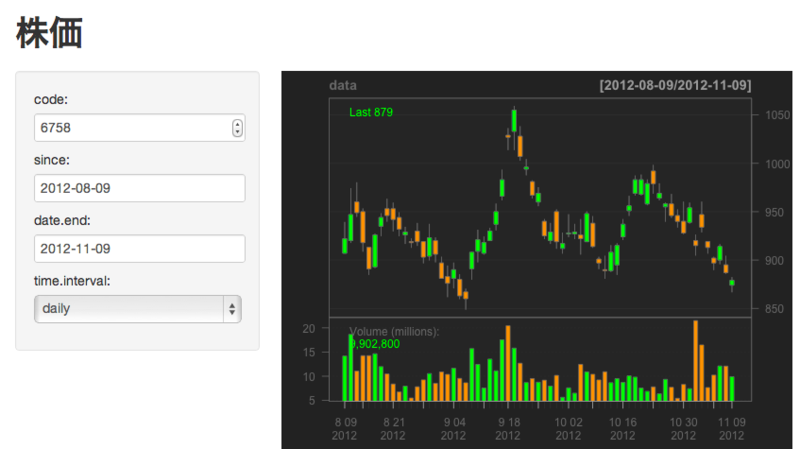Viewport: 800px width, 449px height.
Task: Click the tallest orange volume bar near 10 30
Action: (695, 360)
